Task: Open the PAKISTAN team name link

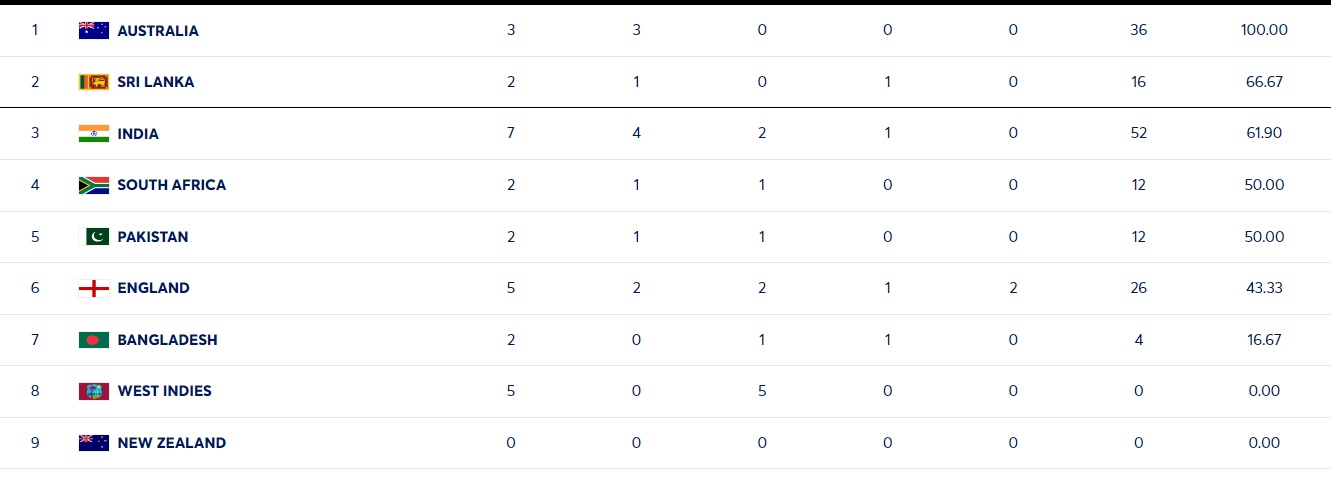Action: (x=153, y=237)
